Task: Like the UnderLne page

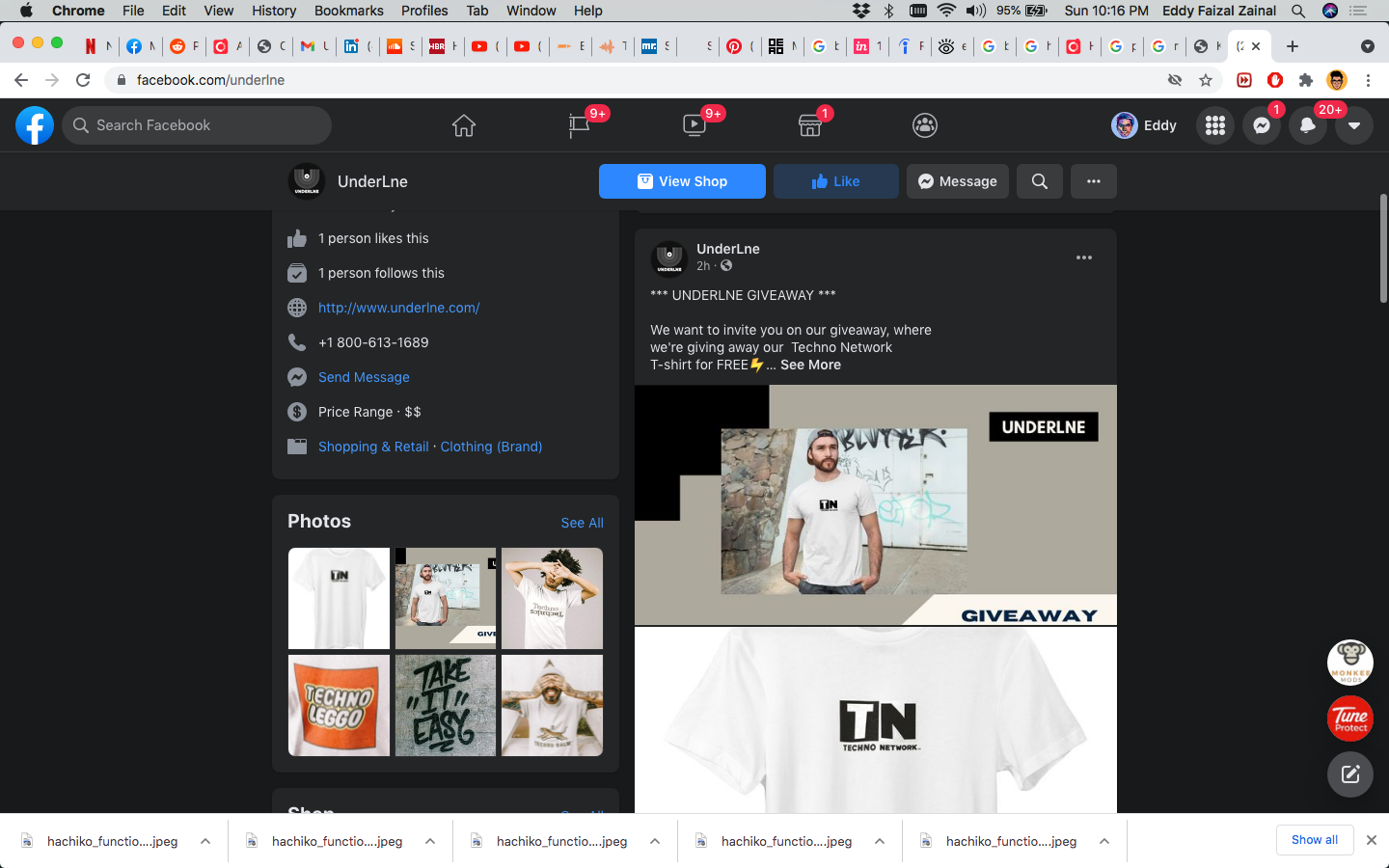Action: (836, 181)
